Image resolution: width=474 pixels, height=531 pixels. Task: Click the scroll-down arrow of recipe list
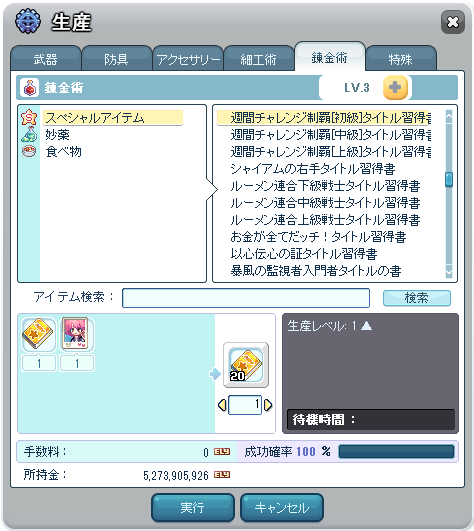pyautogui.click(x=449, y=271)
